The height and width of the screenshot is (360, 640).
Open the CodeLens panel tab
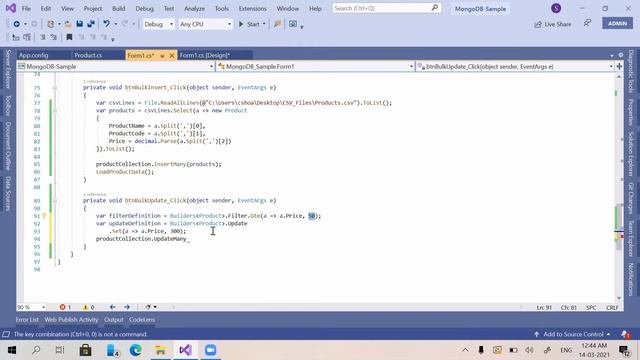(x=142, y=320)
